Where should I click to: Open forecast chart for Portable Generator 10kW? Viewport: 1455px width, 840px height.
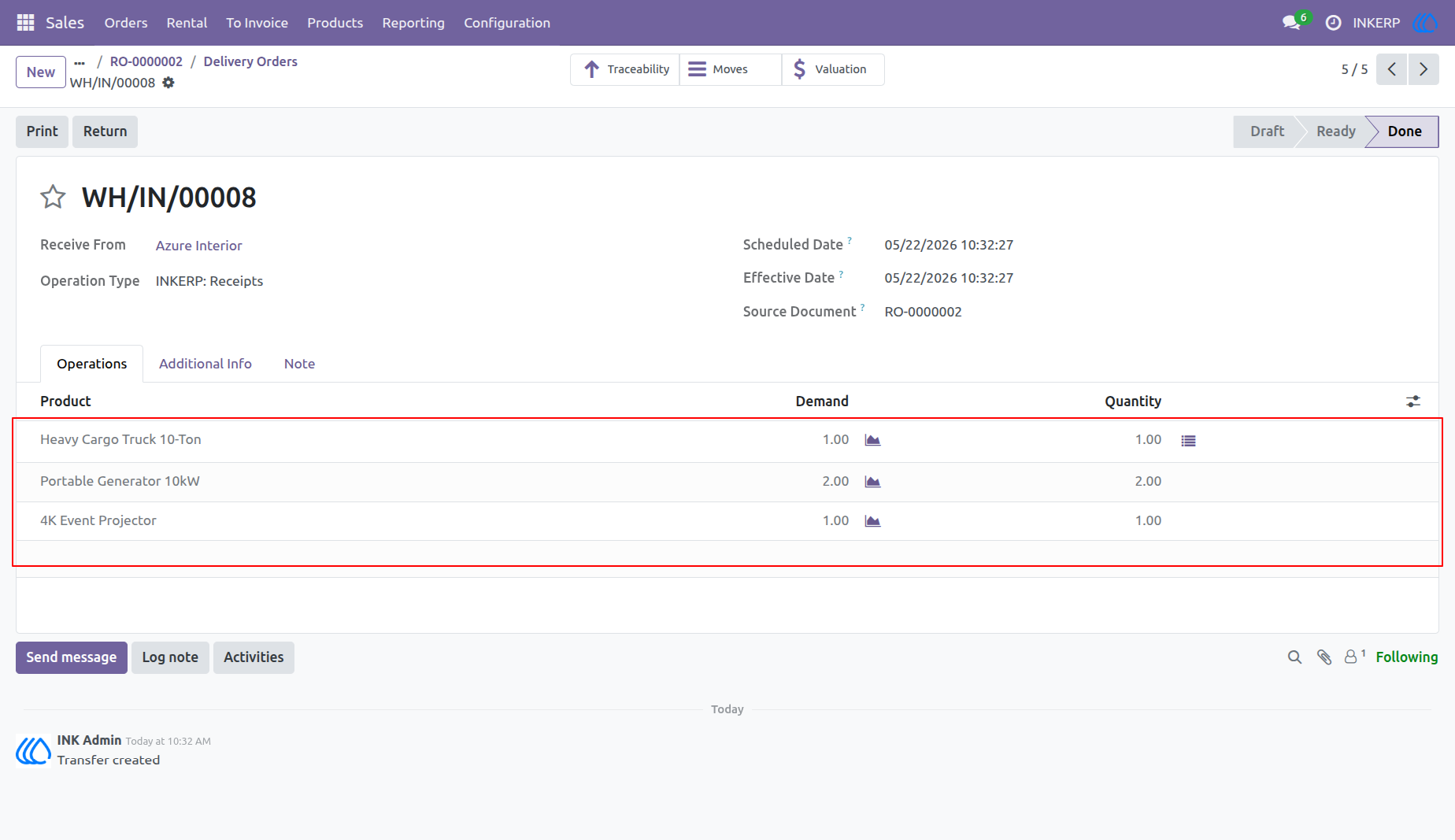(872, 482)
